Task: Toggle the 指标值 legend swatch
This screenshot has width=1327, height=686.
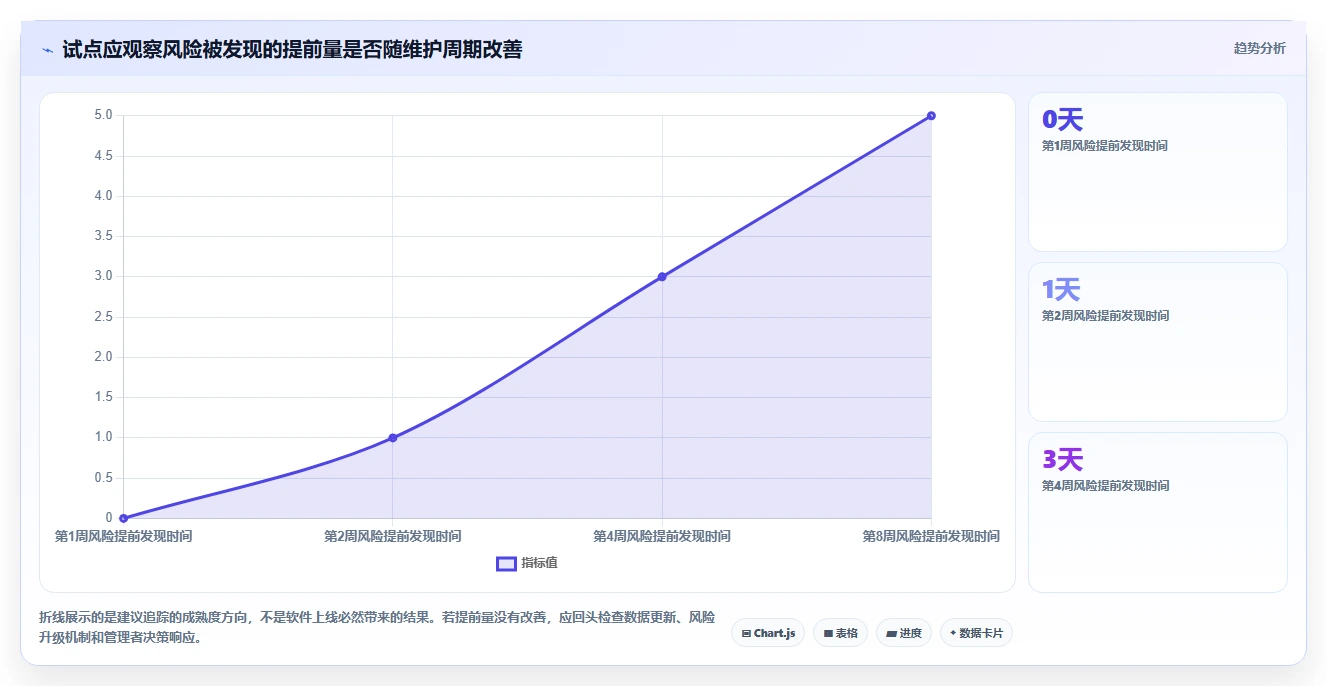Action: [x=506, y=563]
